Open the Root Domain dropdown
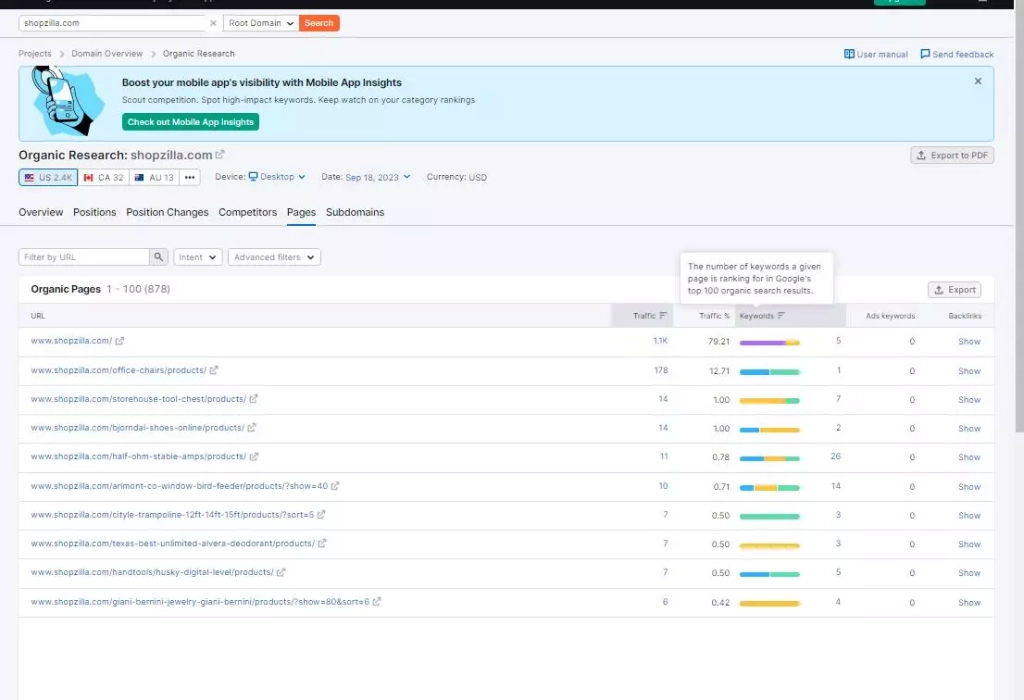The height and width of the screenshot is (700, 1024). pos(261,23)
